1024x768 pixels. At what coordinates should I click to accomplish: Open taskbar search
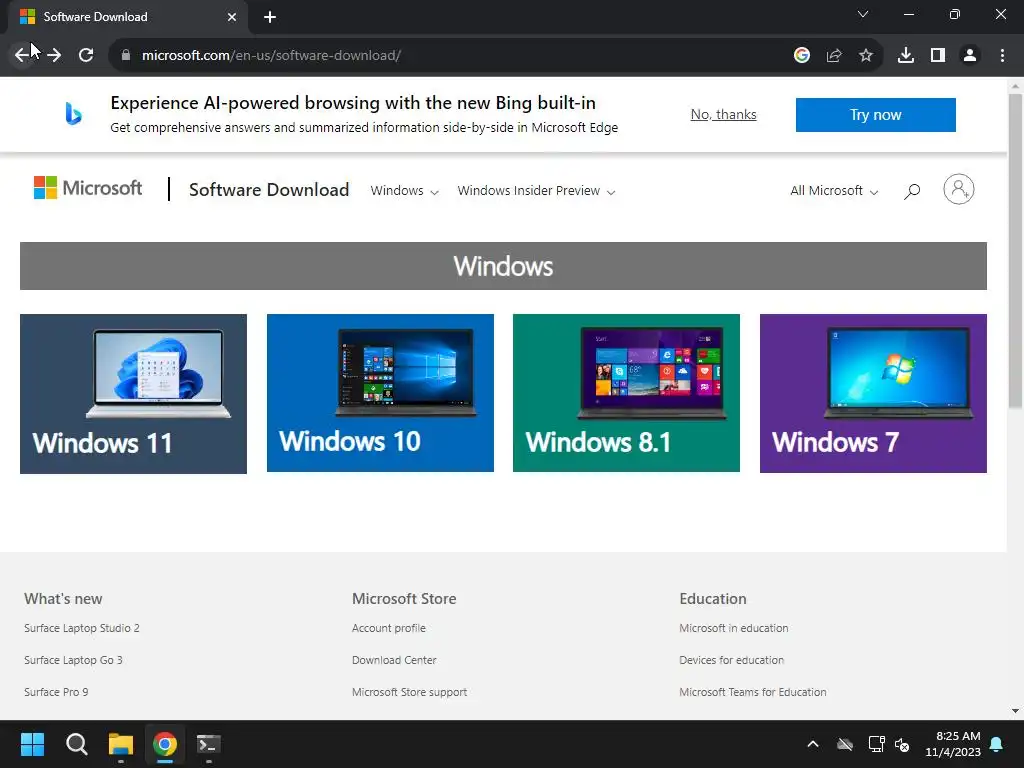pos(76,744)
